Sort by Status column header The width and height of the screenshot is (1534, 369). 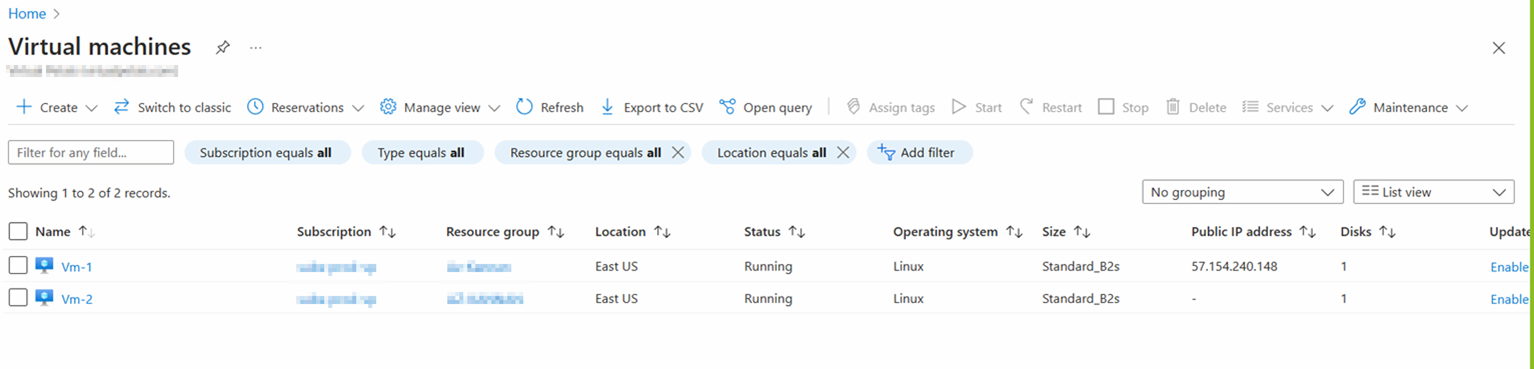(x=775, y=232)
